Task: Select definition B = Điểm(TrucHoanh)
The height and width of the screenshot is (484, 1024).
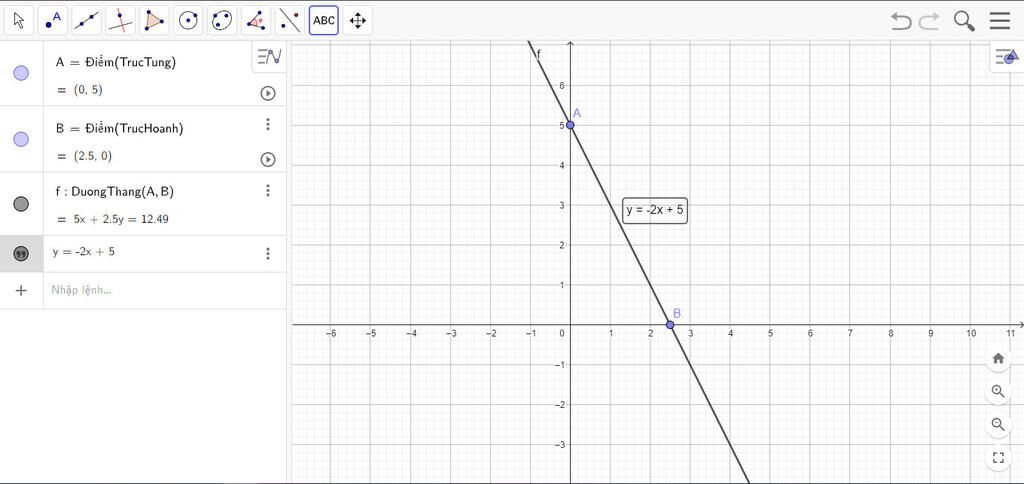Action: click(120, 129)
